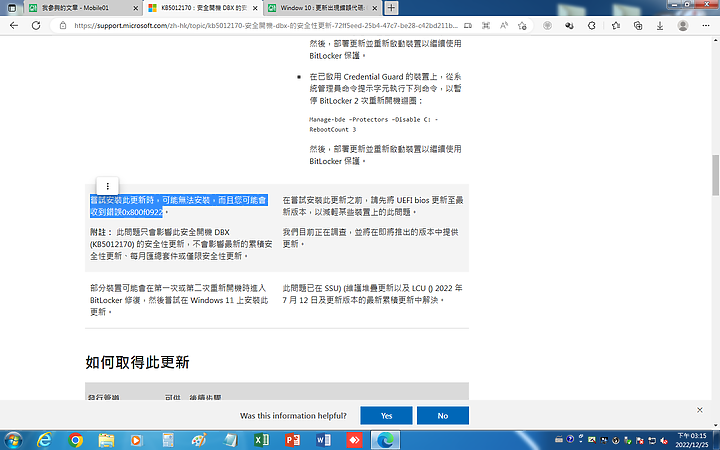Open the Calculator from taskbar
The height and width of the screenshot is (450, 720).
pyautogui.click(x=168, y=440)
